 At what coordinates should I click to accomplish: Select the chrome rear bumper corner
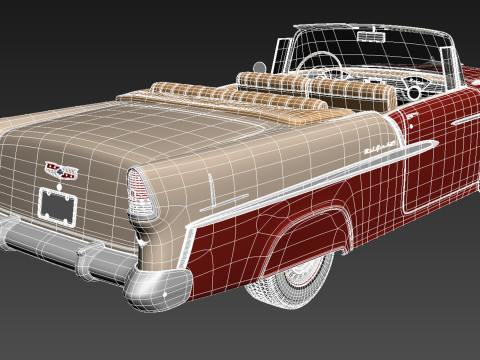point(158,289)
